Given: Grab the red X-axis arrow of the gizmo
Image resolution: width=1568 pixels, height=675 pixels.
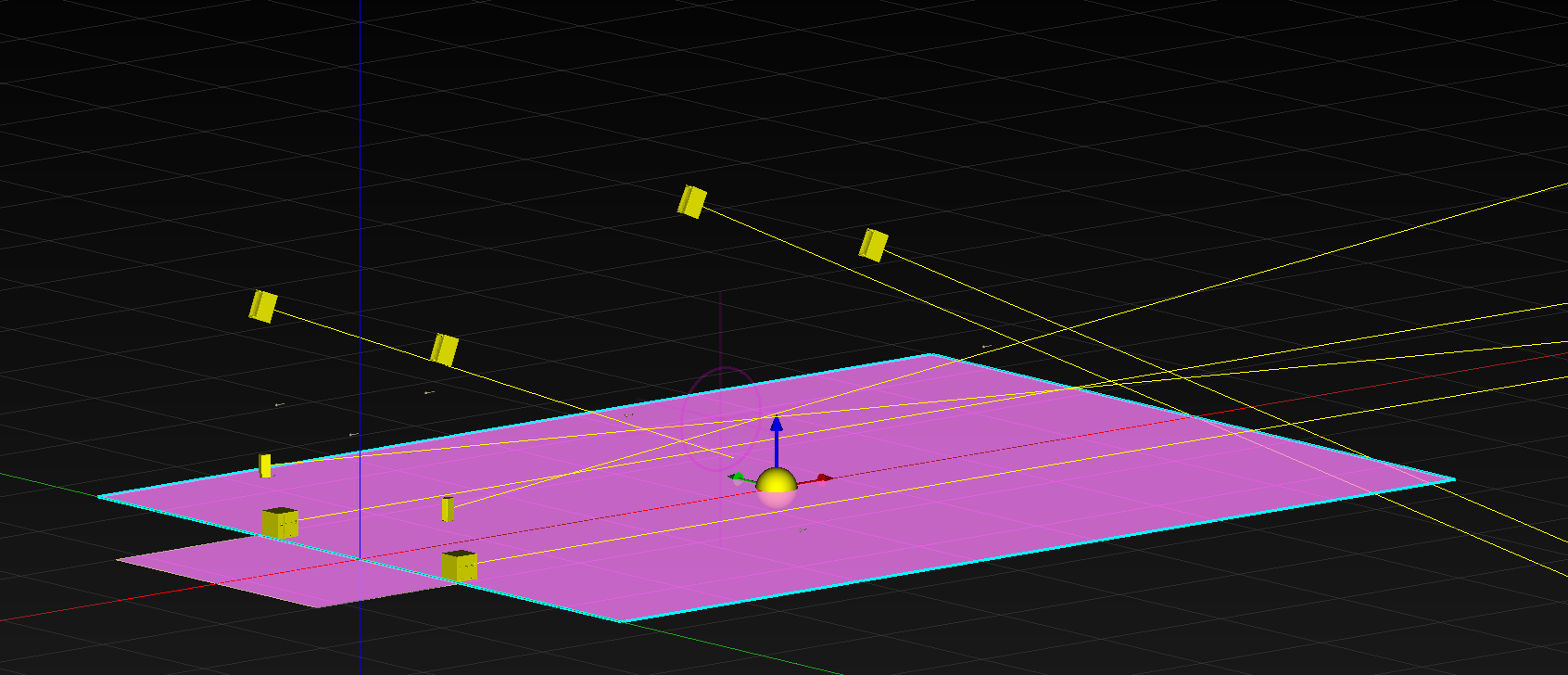Looking at the screenshot, I should [821, 478].
